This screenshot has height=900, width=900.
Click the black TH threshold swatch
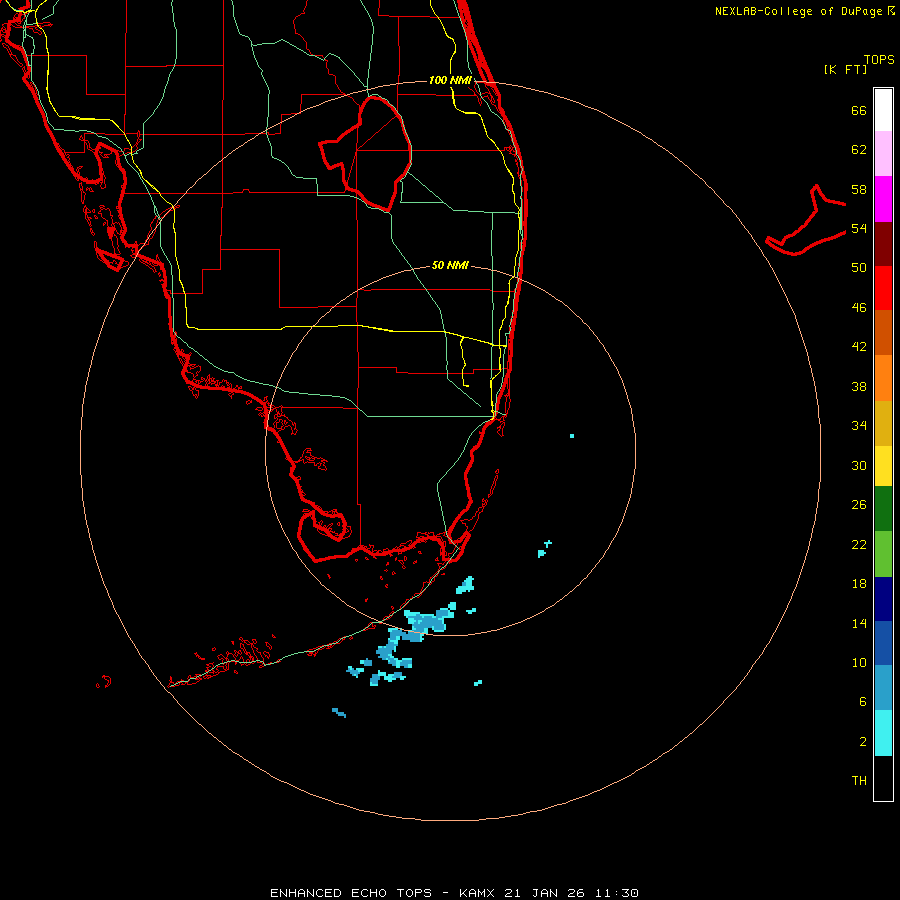[x=883, y=778]
